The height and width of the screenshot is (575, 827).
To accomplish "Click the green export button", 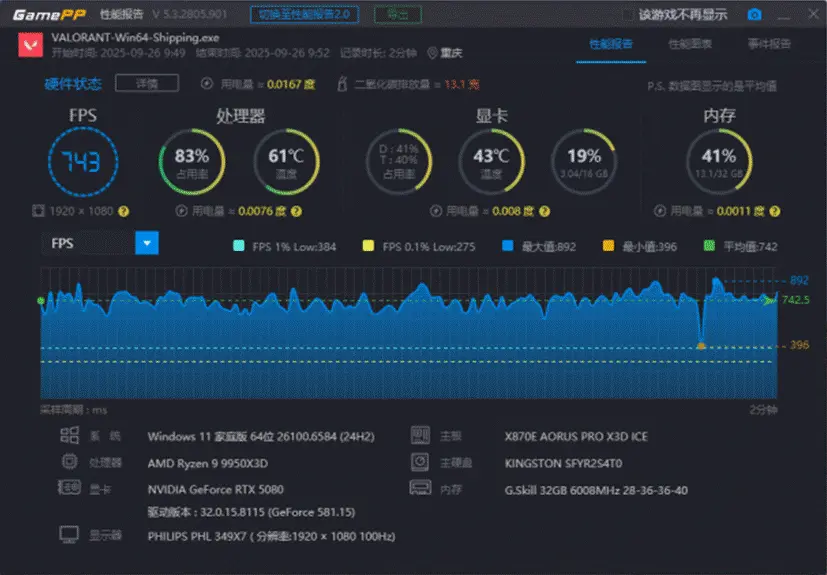I will click(398, 14).
